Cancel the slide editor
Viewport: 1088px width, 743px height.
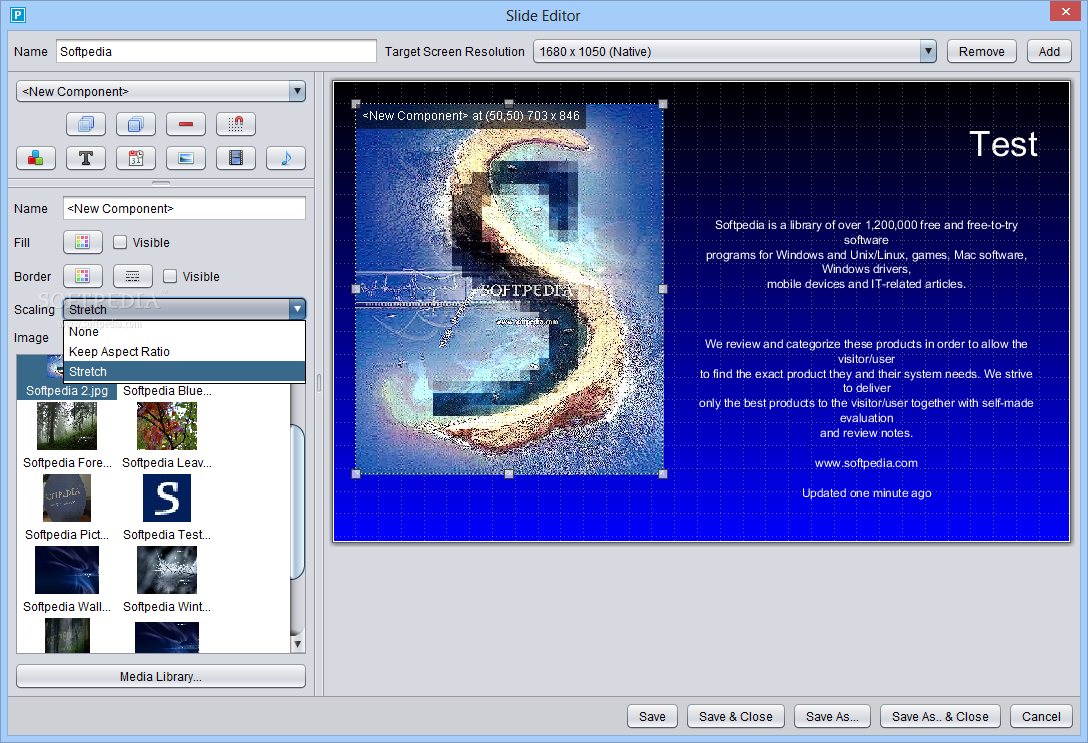(x=1041, y=717)
